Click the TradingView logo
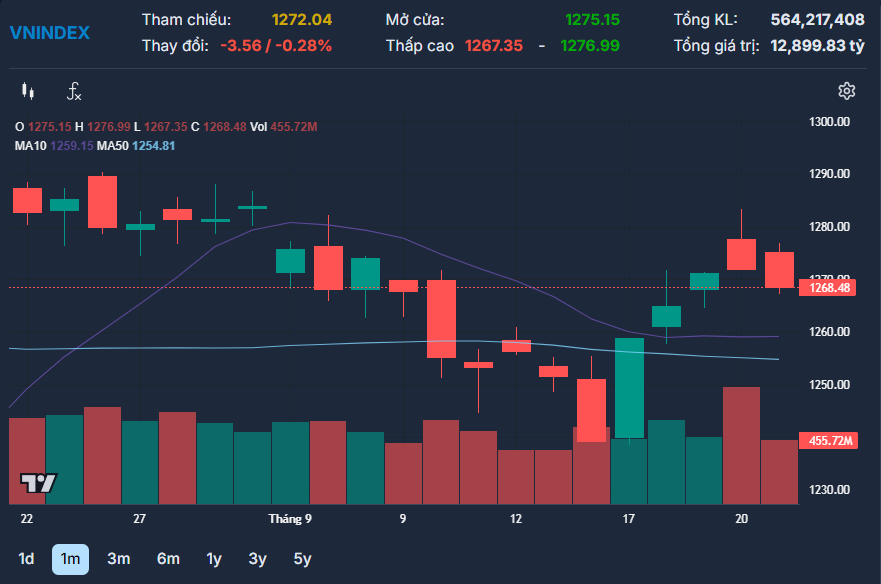The width and height of the screenshot is (881, 584). [38, 483]
